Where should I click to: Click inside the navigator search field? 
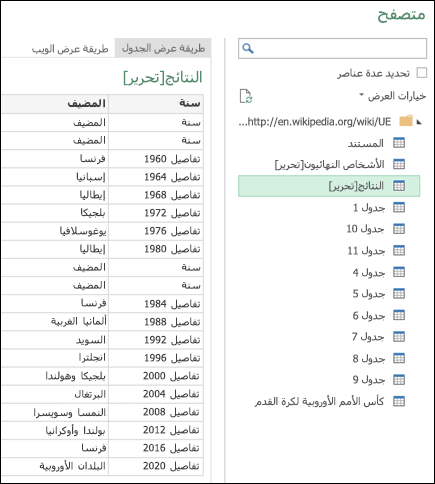tap(332, 49)
